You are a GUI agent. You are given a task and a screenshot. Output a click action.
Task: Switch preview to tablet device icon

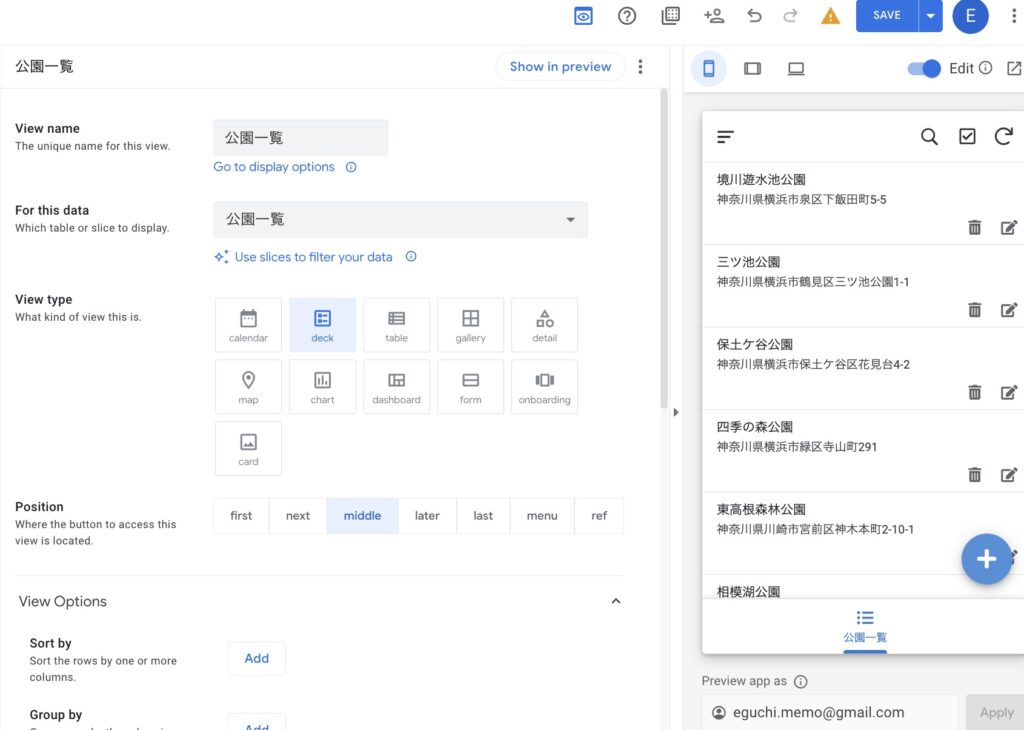(x=752, y=68)
